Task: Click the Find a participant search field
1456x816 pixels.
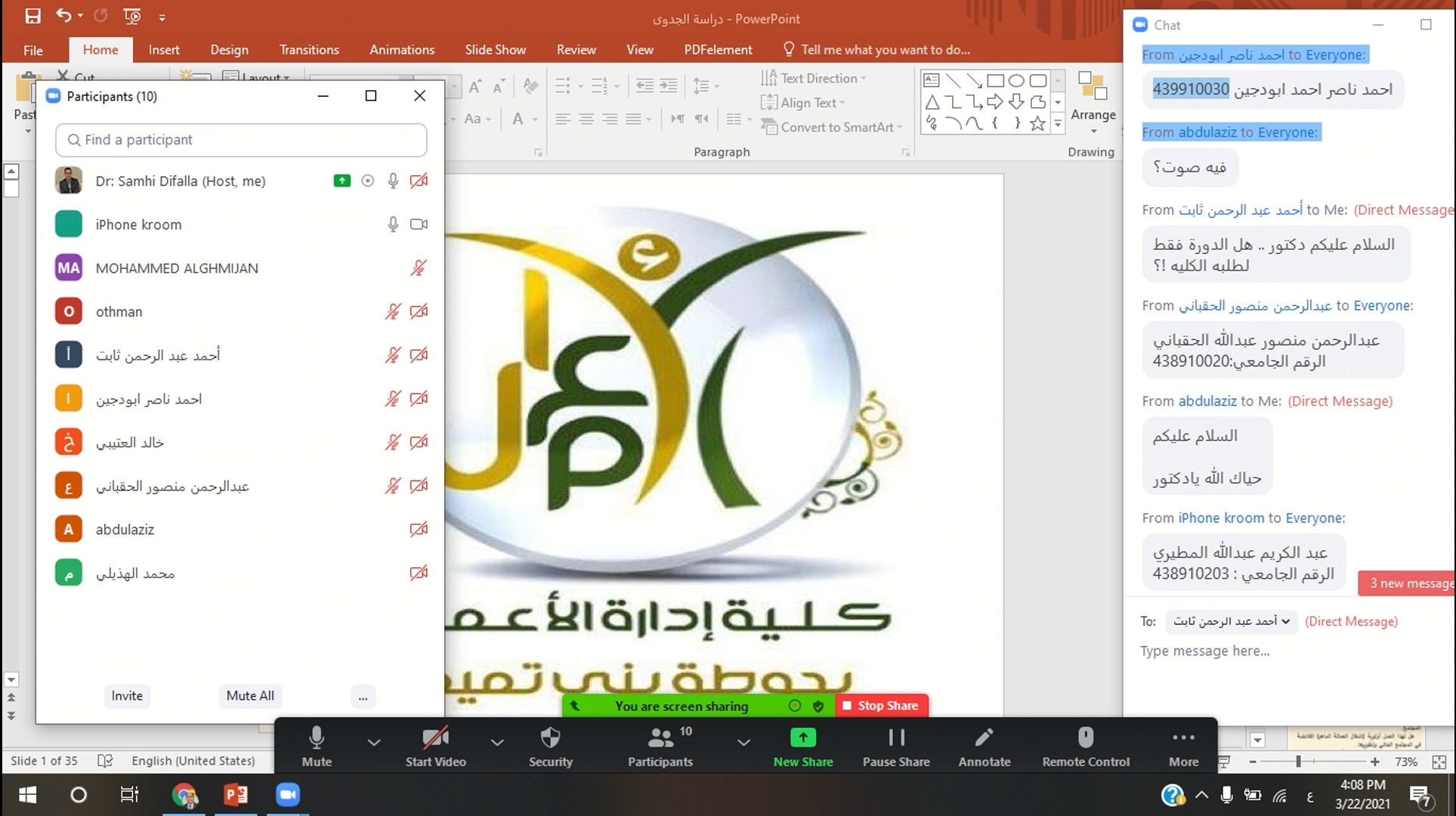Action: pos(241,140)
